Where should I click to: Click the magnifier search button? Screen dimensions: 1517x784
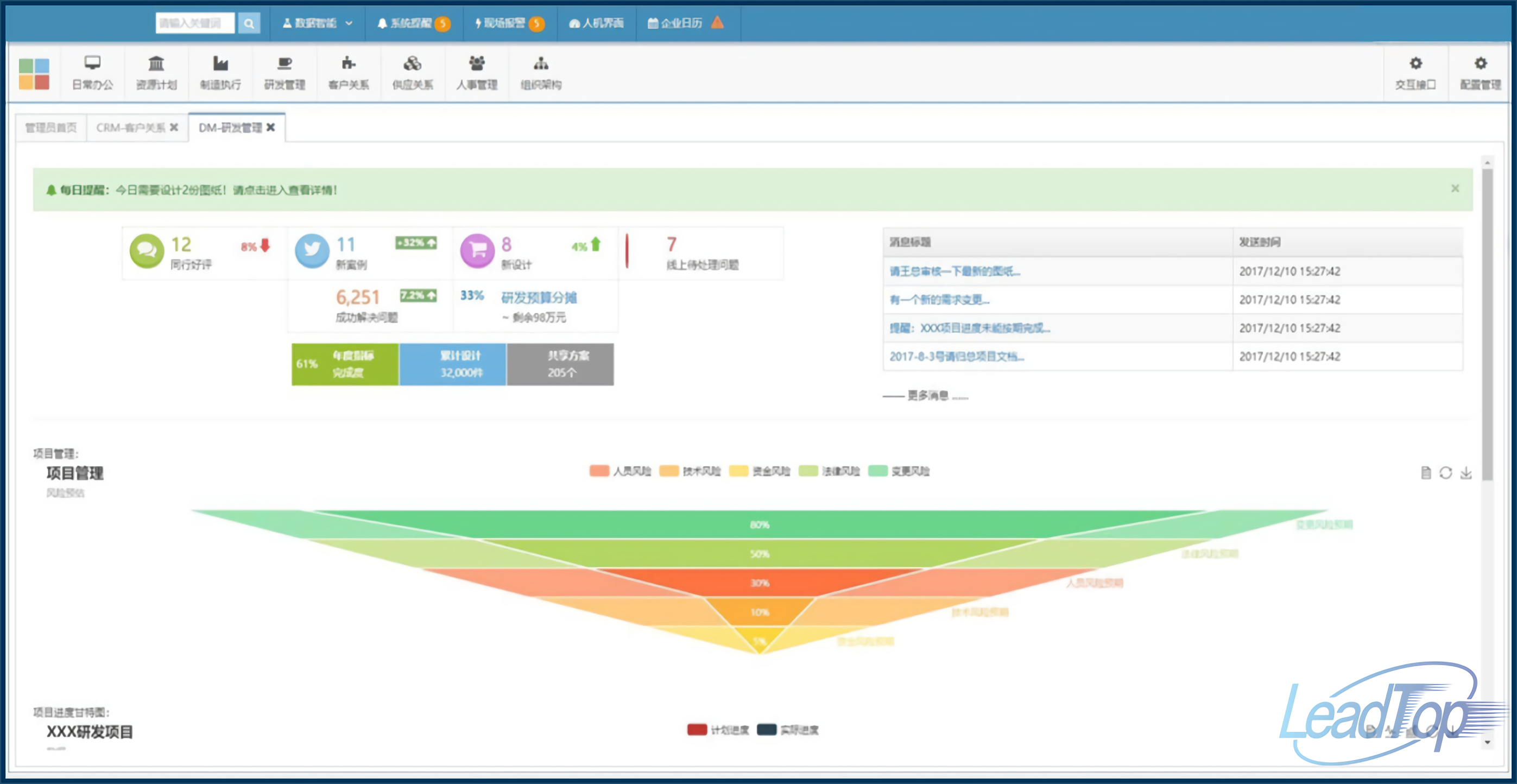coord(249,23)
